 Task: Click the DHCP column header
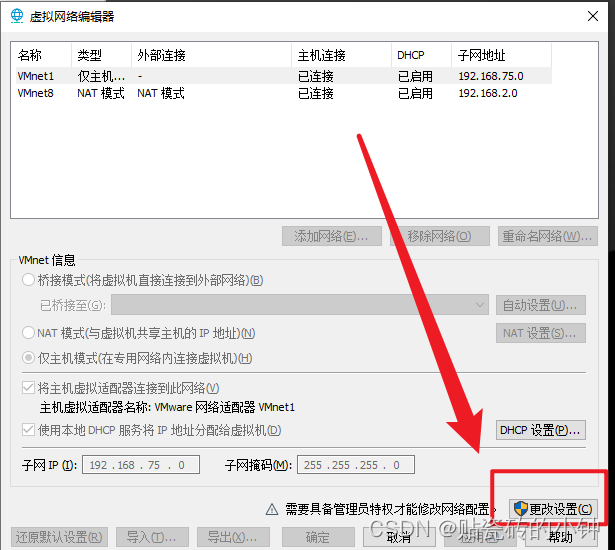421,55
